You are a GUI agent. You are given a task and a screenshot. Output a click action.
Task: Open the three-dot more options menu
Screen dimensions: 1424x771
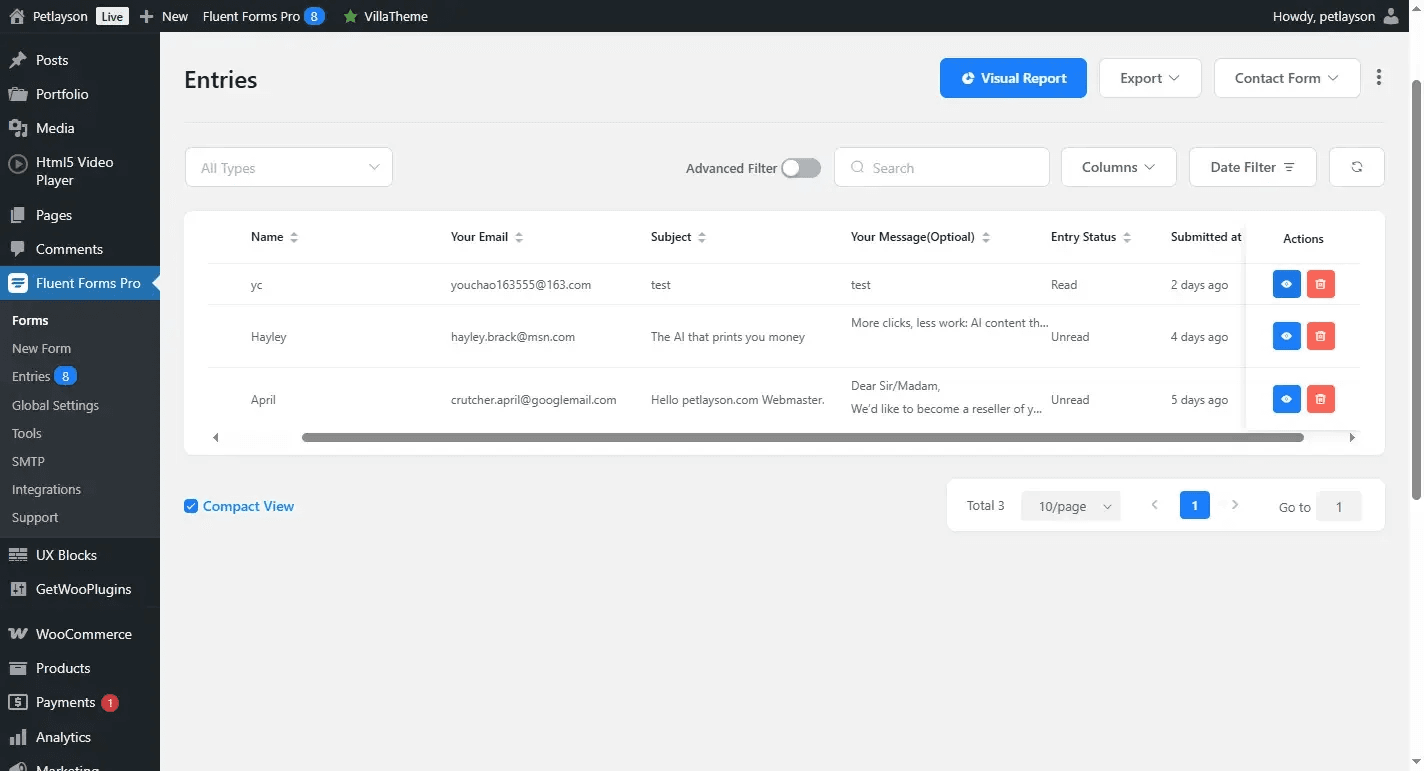tap(1379, 78)
